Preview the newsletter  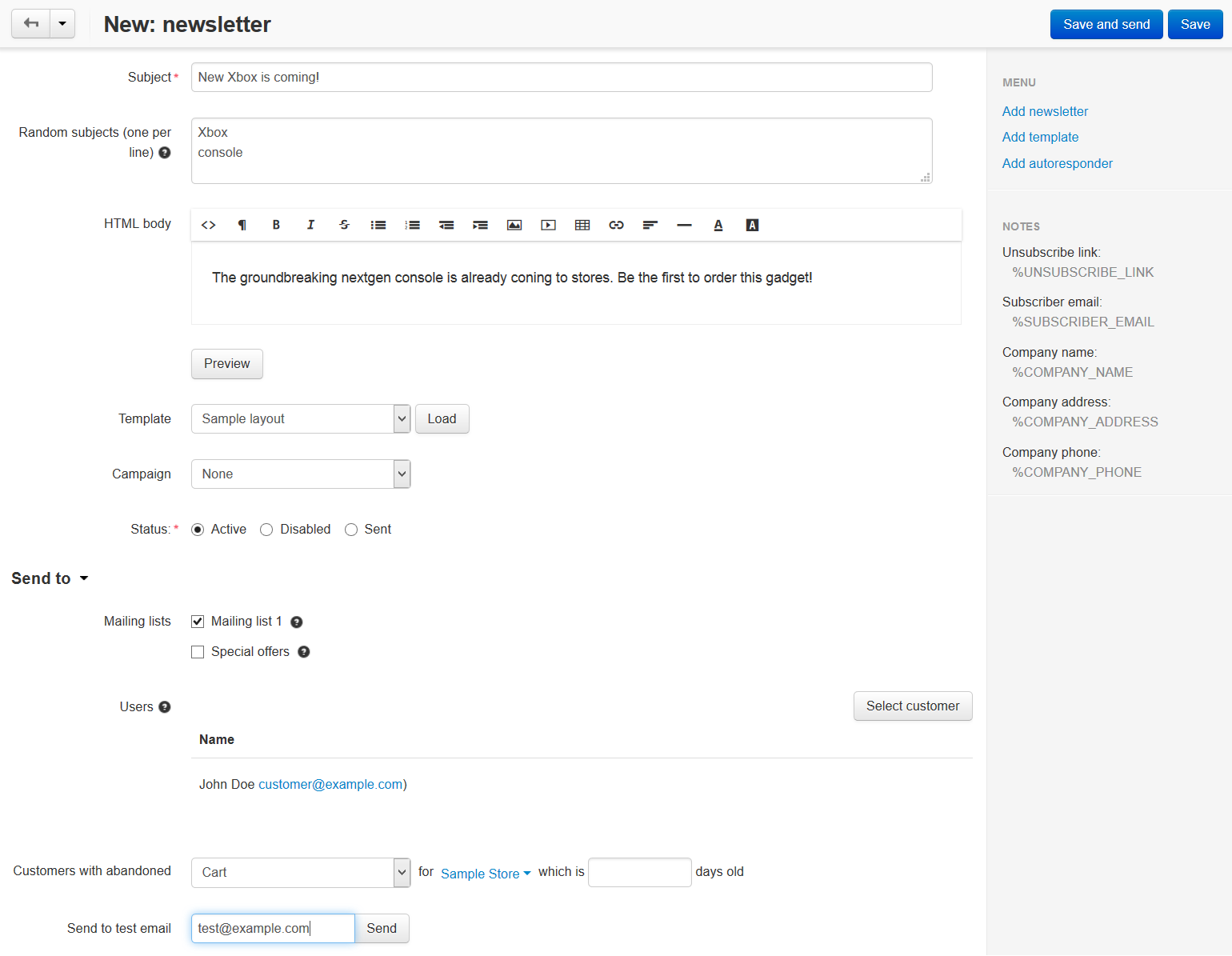pos(227,364)
